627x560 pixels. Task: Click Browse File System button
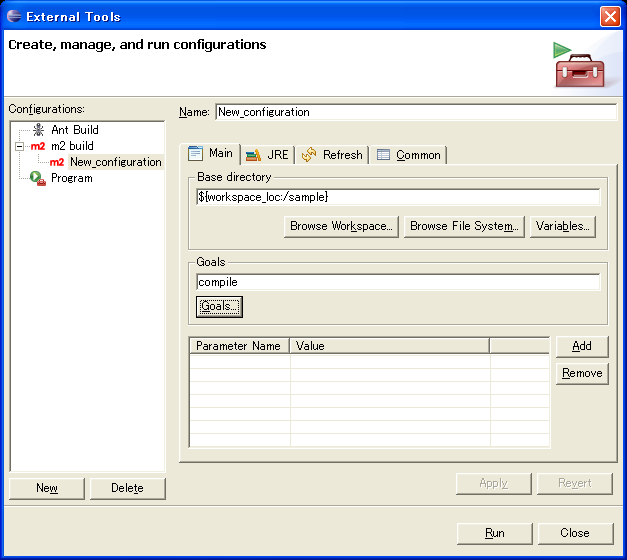(x=464, y=226)
